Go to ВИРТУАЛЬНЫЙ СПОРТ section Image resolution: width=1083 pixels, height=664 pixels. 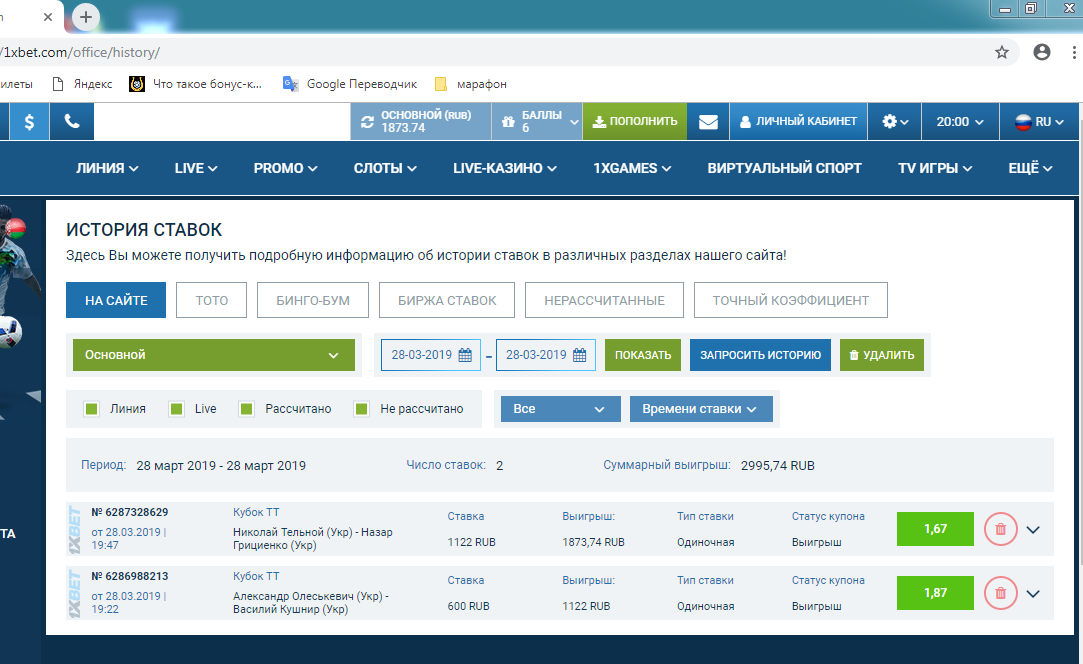point(785,168)
